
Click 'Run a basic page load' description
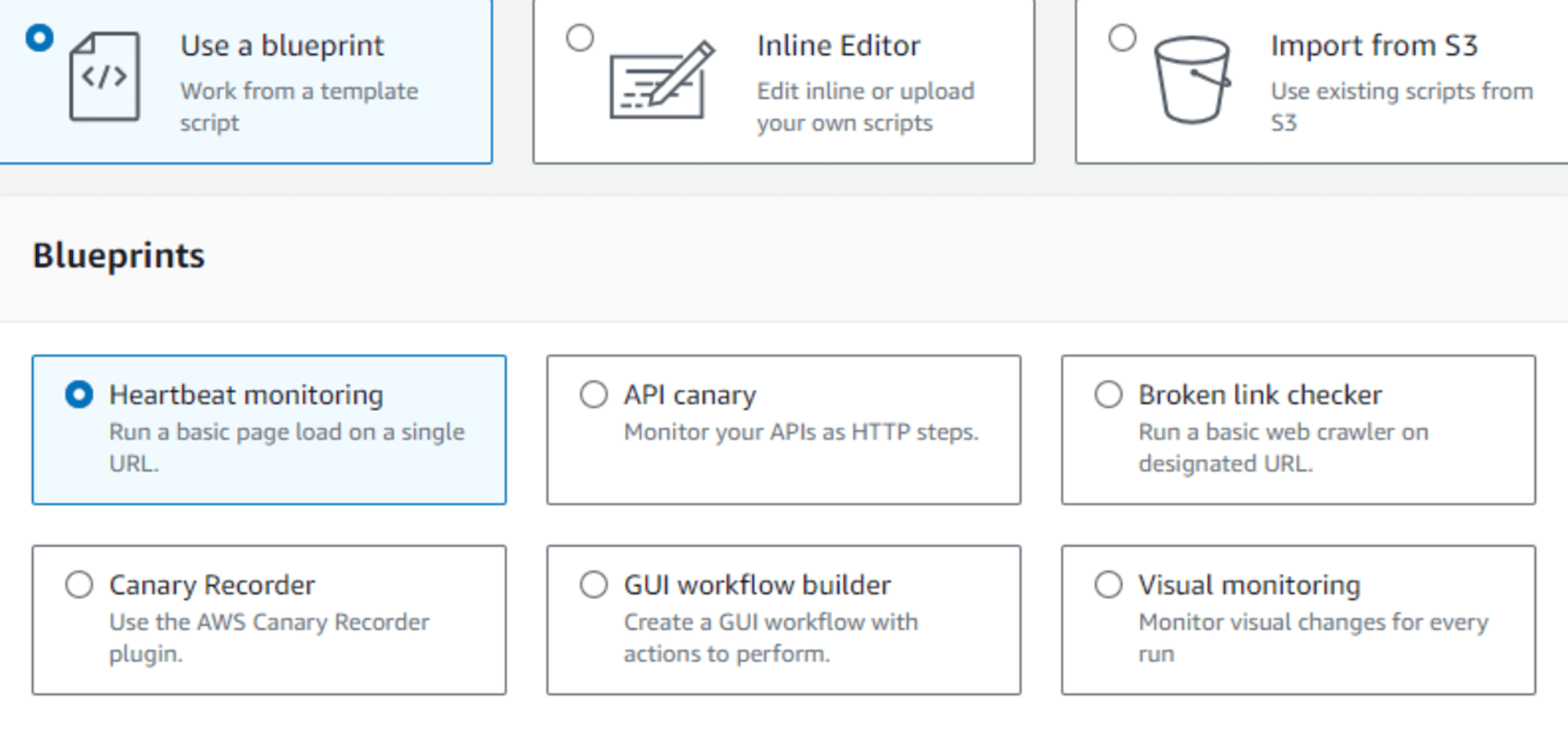click(287, 447)
